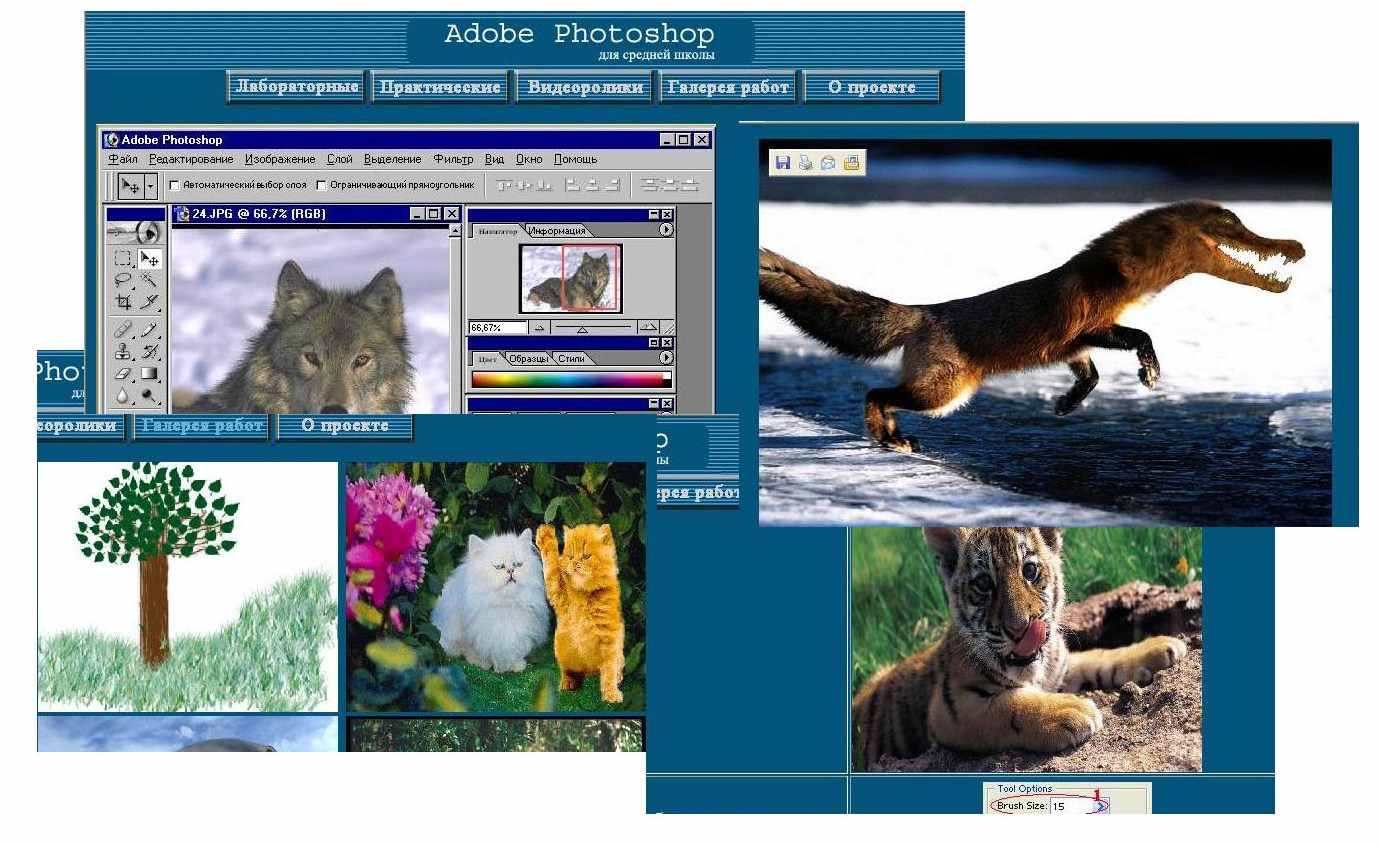
Task: Select the Dodge tool
Action: 149,394
